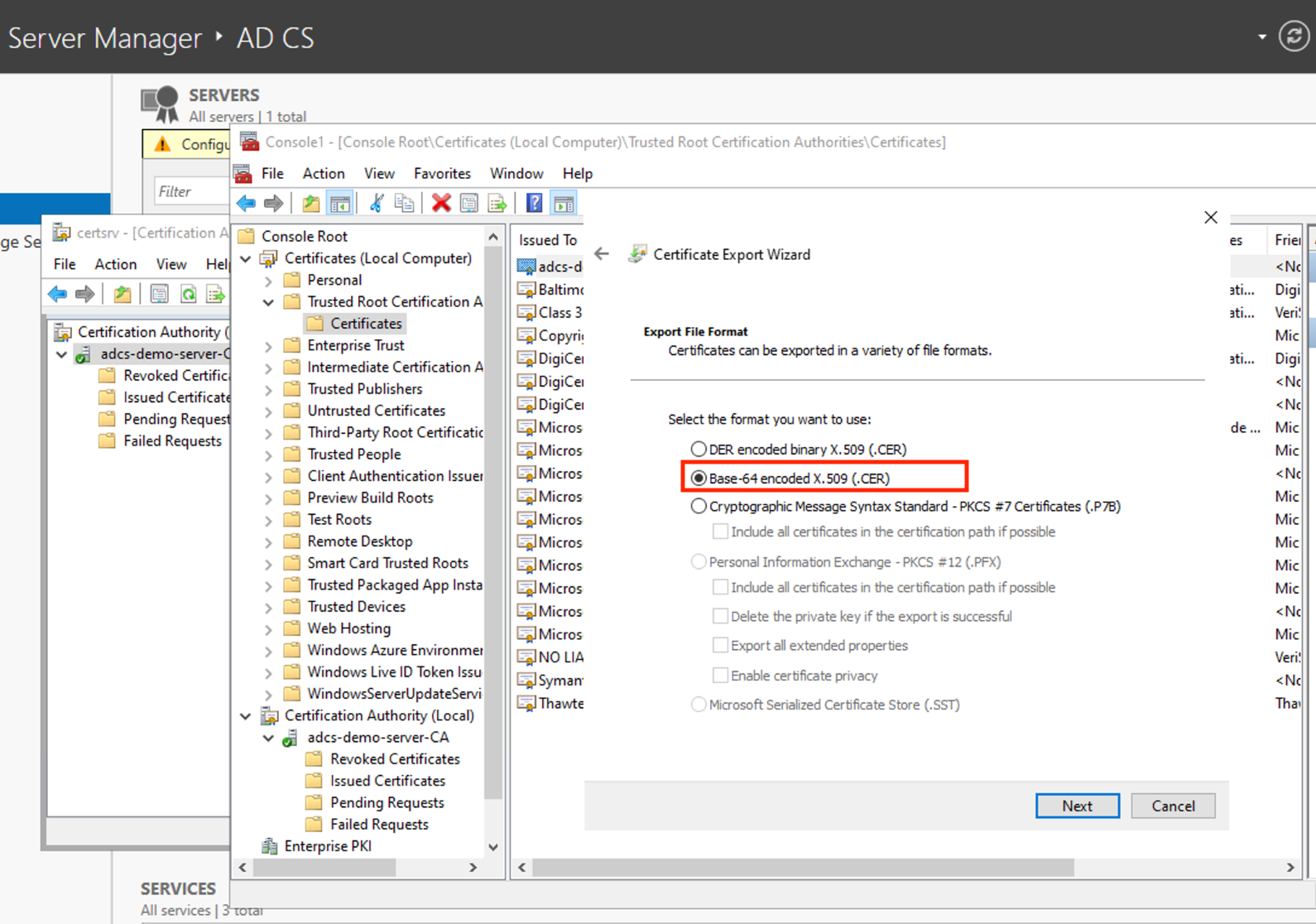Viewport: 1316px width, 924px height.
Task: Open the Help menu in Console1
Action: [578, 173]
